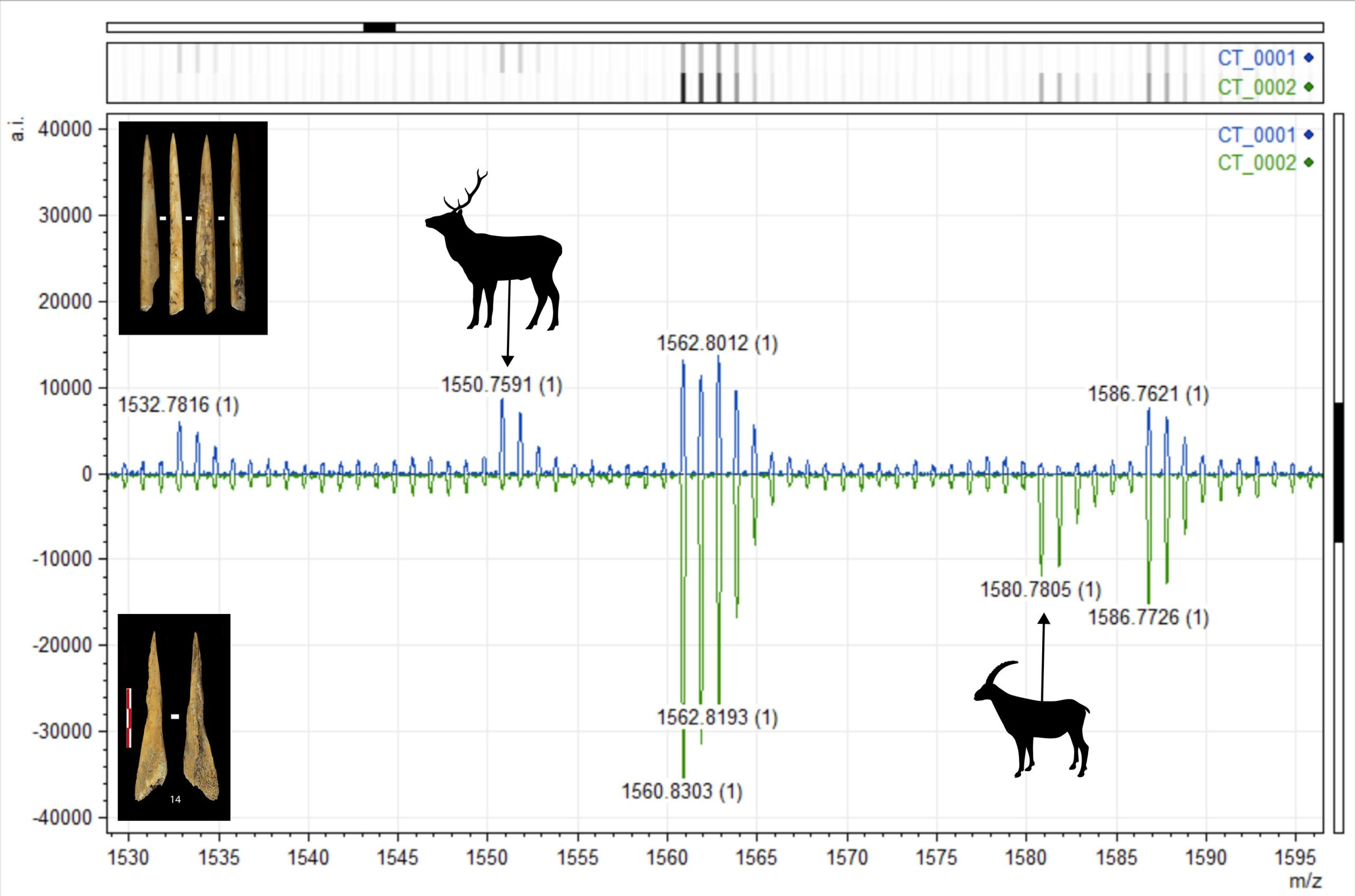Click the green diamond marker beside spectrum CT_0002
Viewport: 1355px width, 896px height.
tap(1309, 164)
